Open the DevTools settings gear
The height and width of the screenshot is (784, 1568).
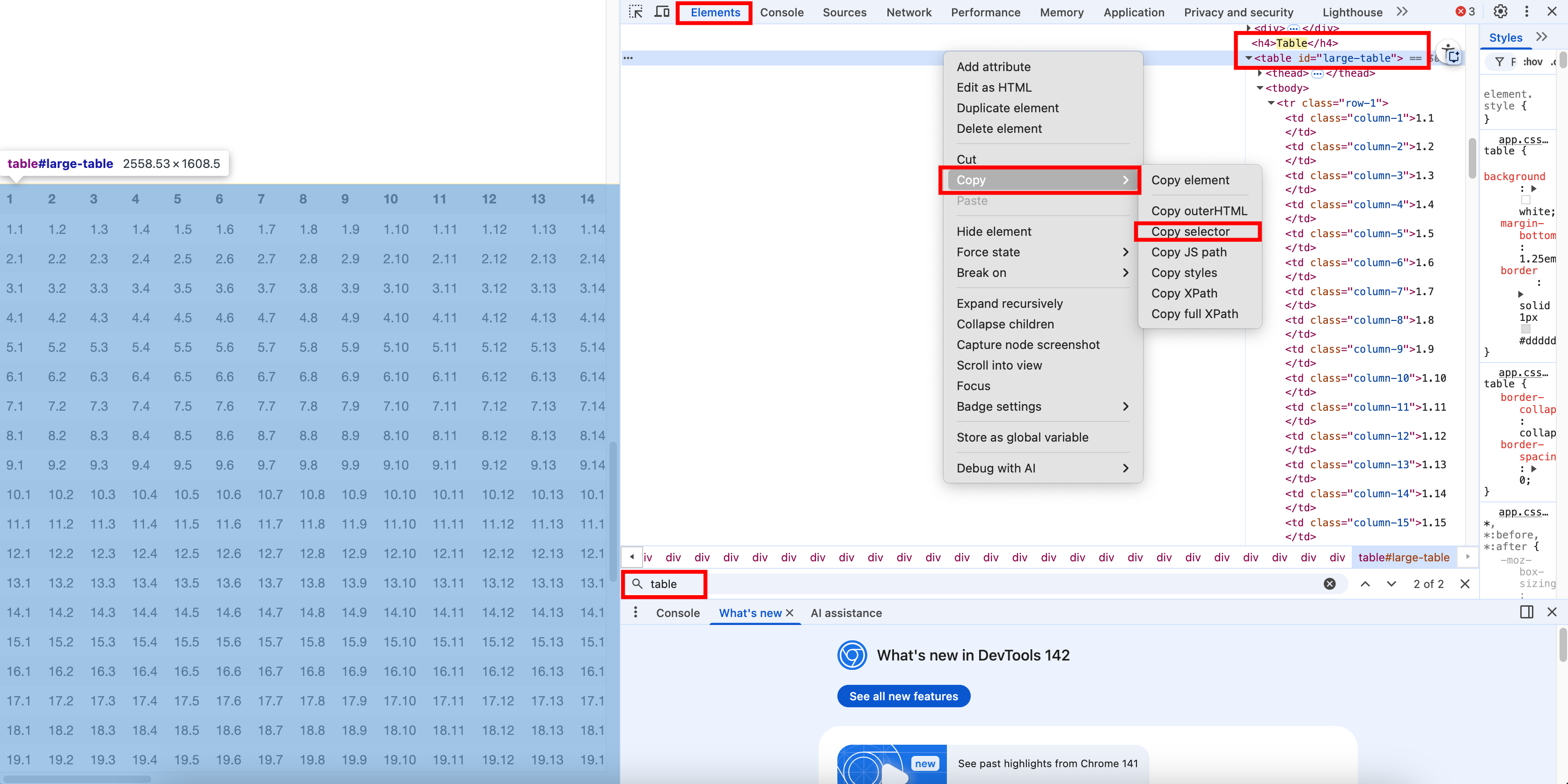point(1500,12)
